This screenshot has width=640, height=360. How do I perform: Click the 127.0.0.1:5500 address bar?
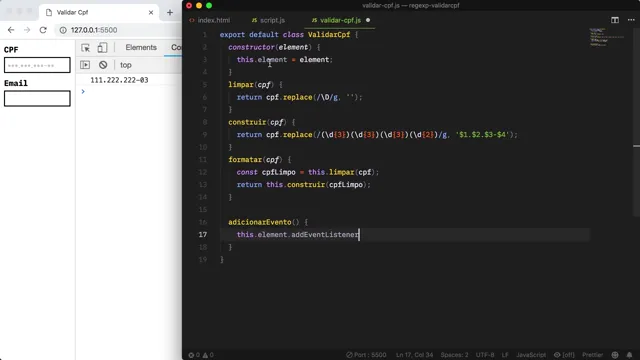pyautogui.click(x=94, y=30)
